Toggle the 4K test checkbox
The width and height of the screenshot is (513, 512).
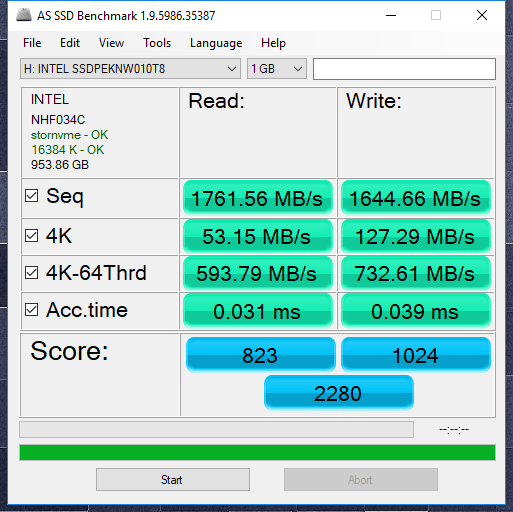32,235
